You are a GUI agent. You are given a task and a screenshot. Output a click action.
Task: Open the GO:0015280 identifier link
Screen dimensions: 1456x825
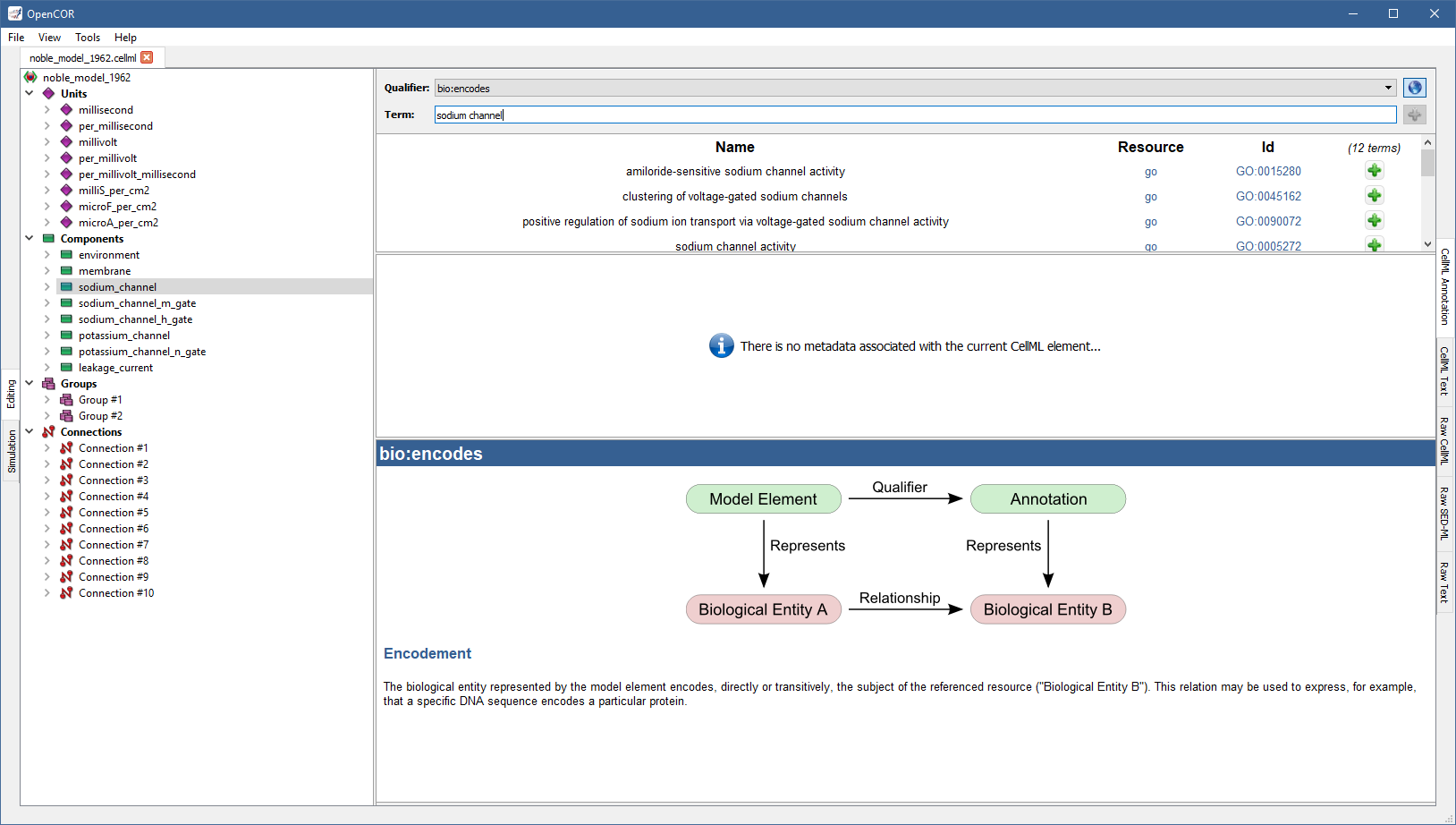[1268, 171]
